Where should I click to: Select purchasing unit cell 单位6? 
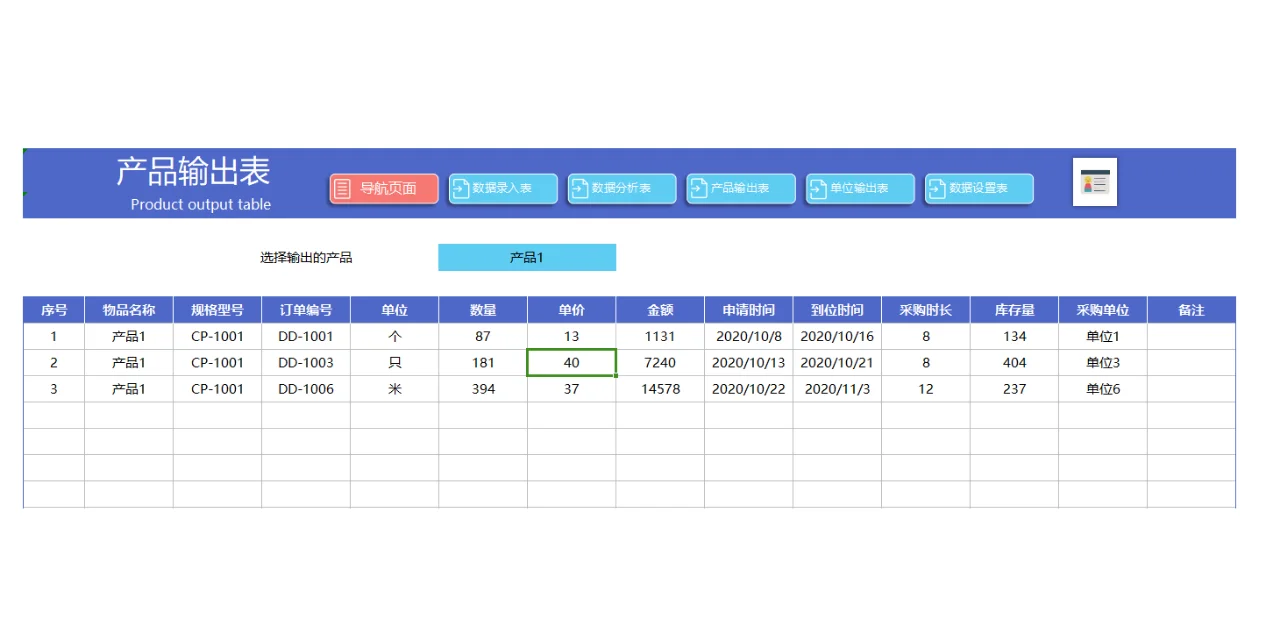[1103, 389]
